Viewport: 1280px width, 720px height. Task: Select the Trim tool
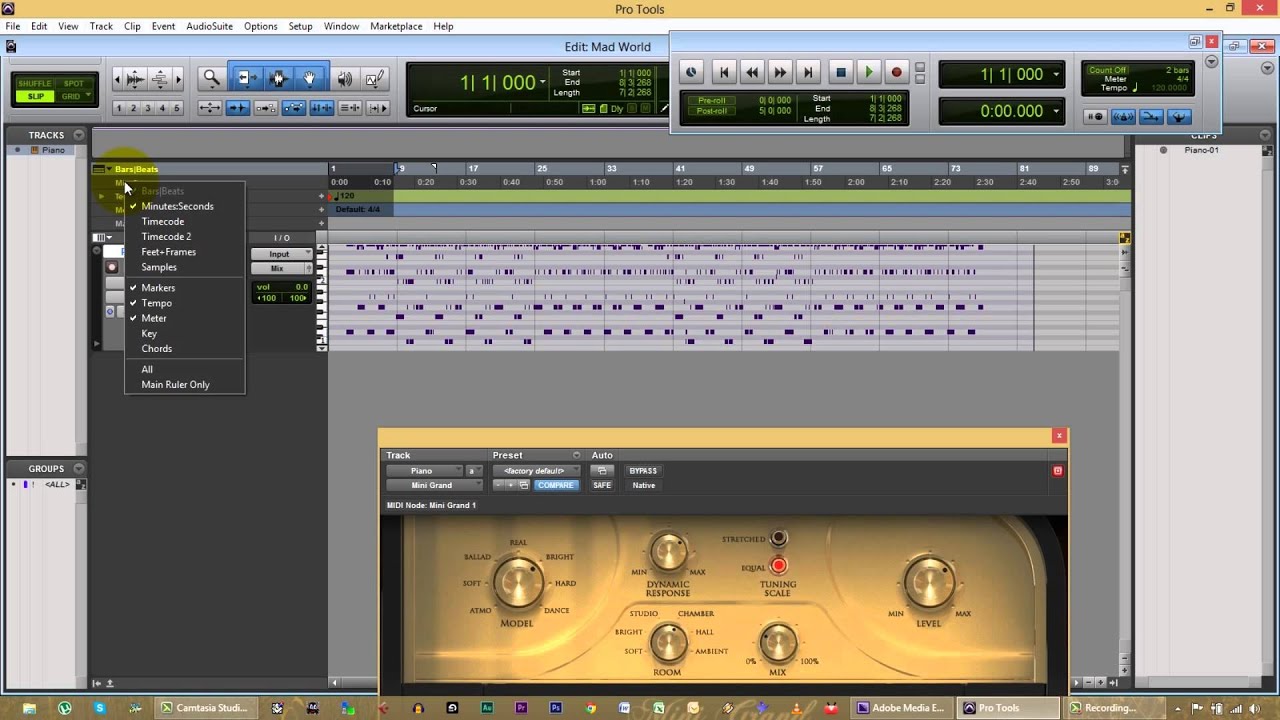point(246,78)
